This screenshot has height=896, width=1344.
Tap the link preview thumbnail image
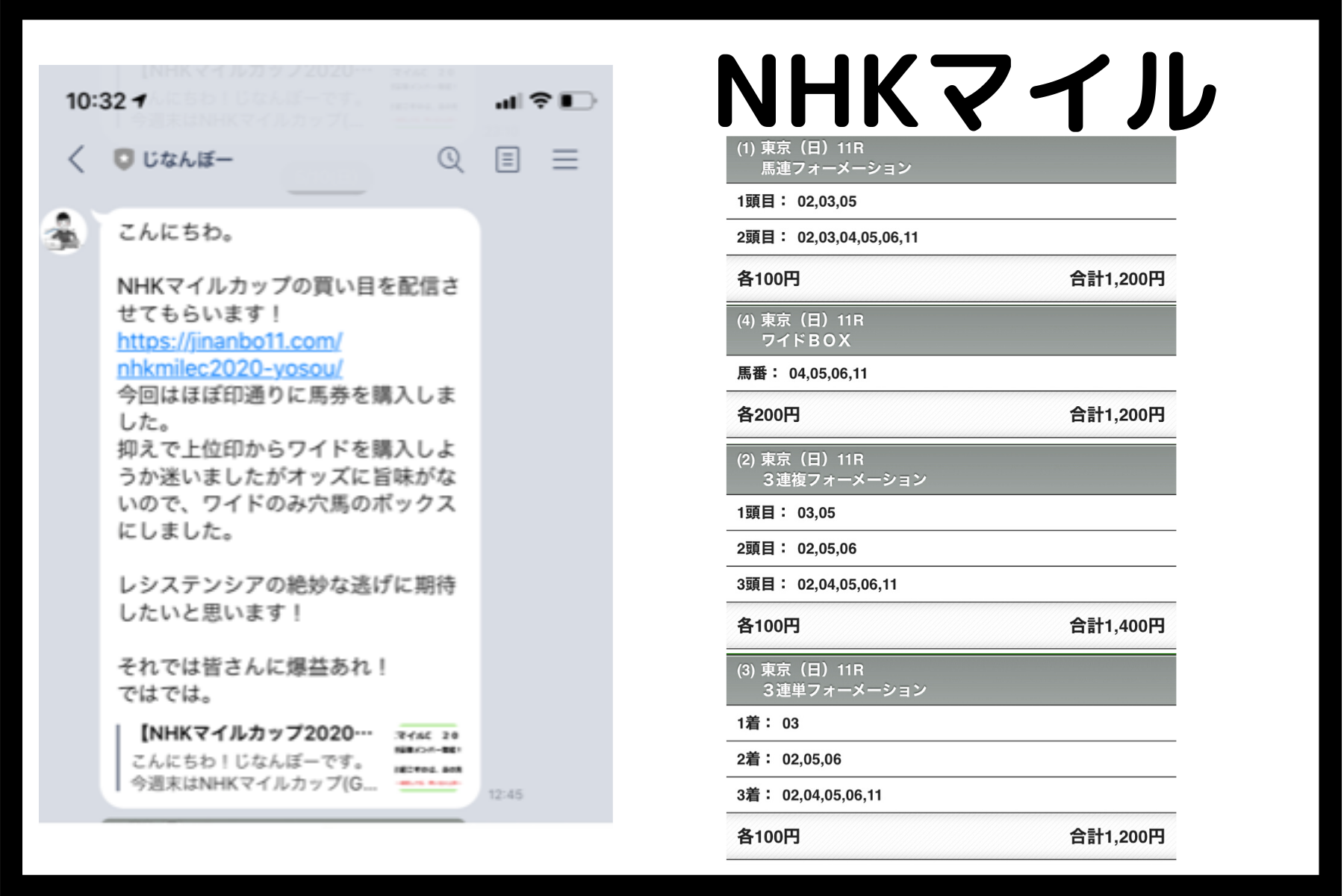click(x=428, y=757)
